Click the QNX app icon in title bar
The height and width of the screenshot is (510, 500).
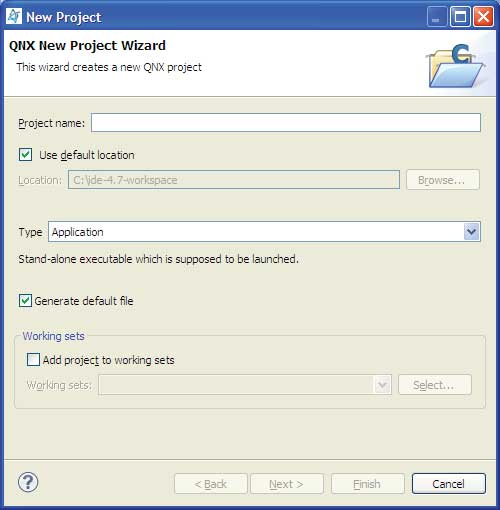14,16
